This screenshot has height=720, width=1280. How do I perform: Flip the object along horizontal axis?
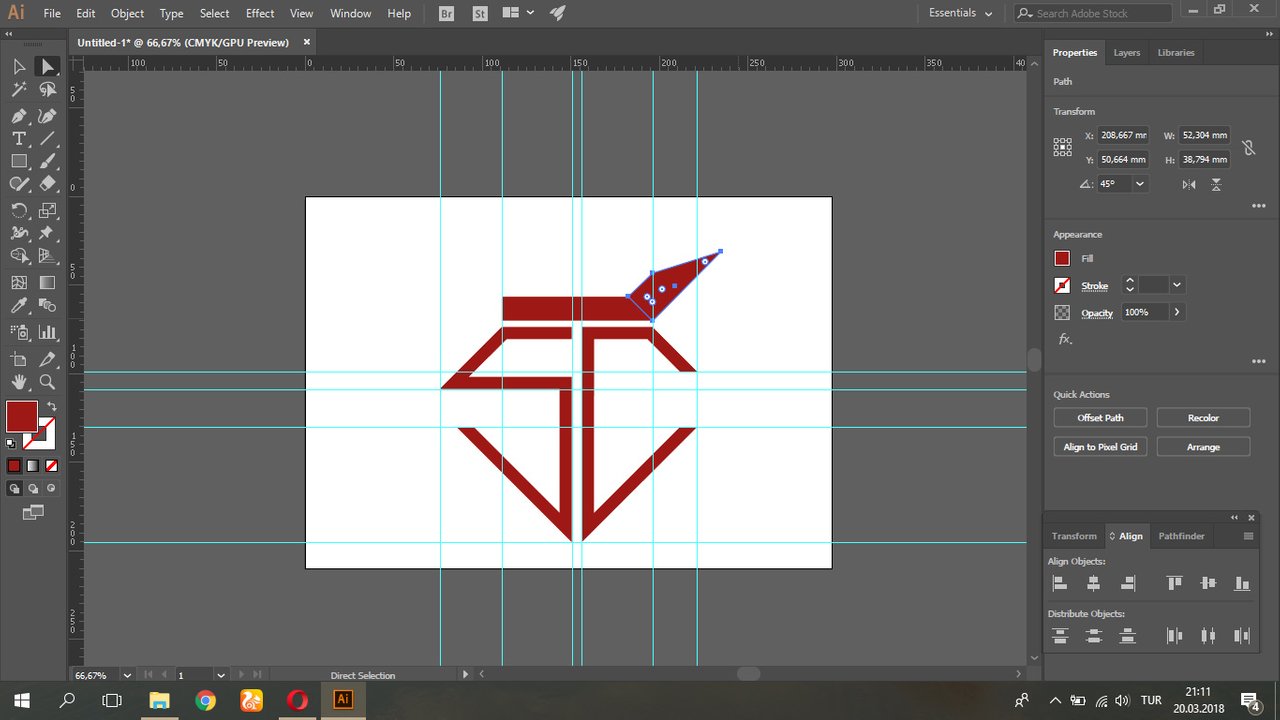tap(1189, 184)
